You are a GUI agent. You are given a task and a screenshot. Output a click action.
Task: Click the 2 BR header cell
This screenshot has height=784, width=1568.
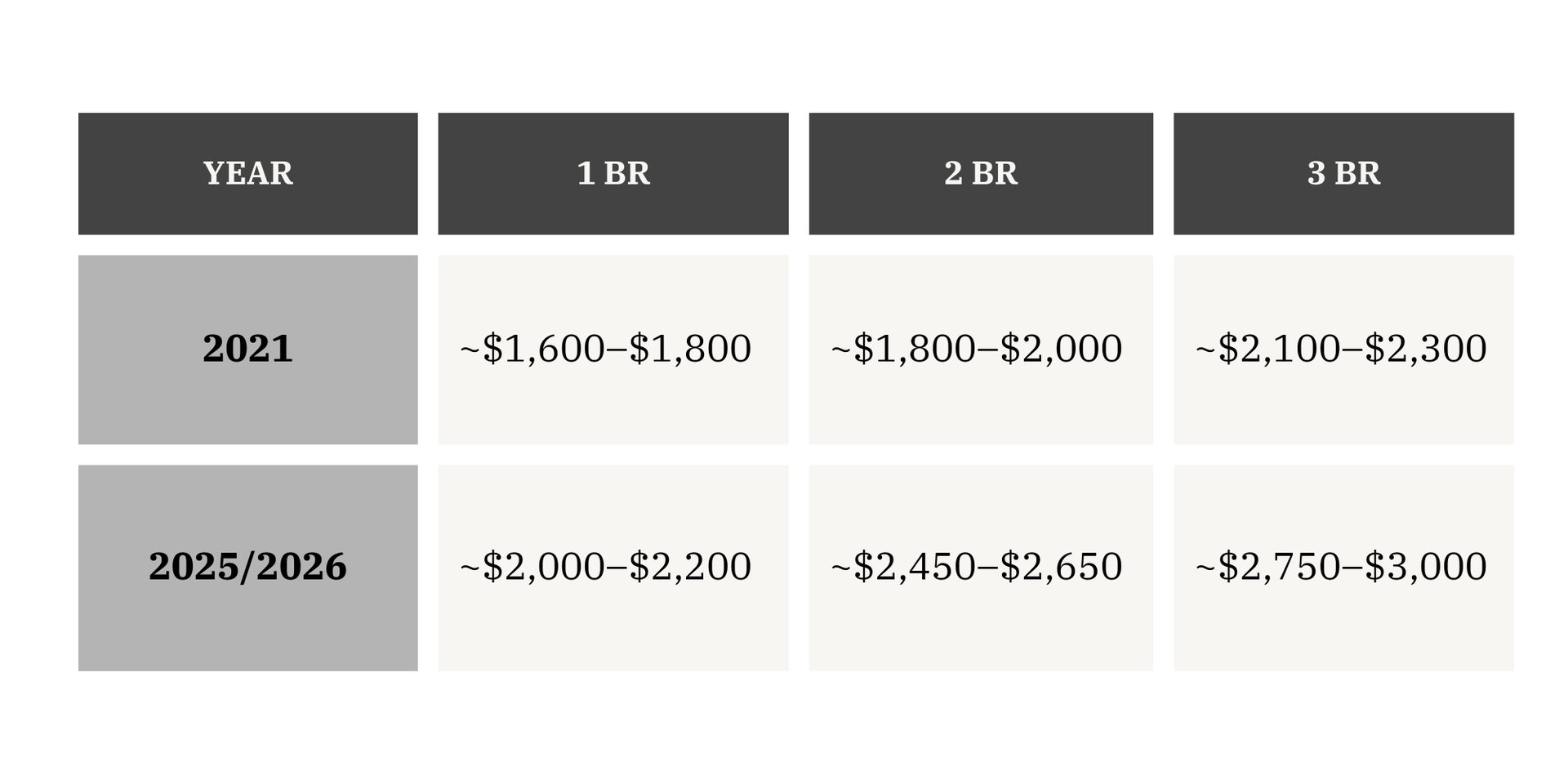[981, 173]
